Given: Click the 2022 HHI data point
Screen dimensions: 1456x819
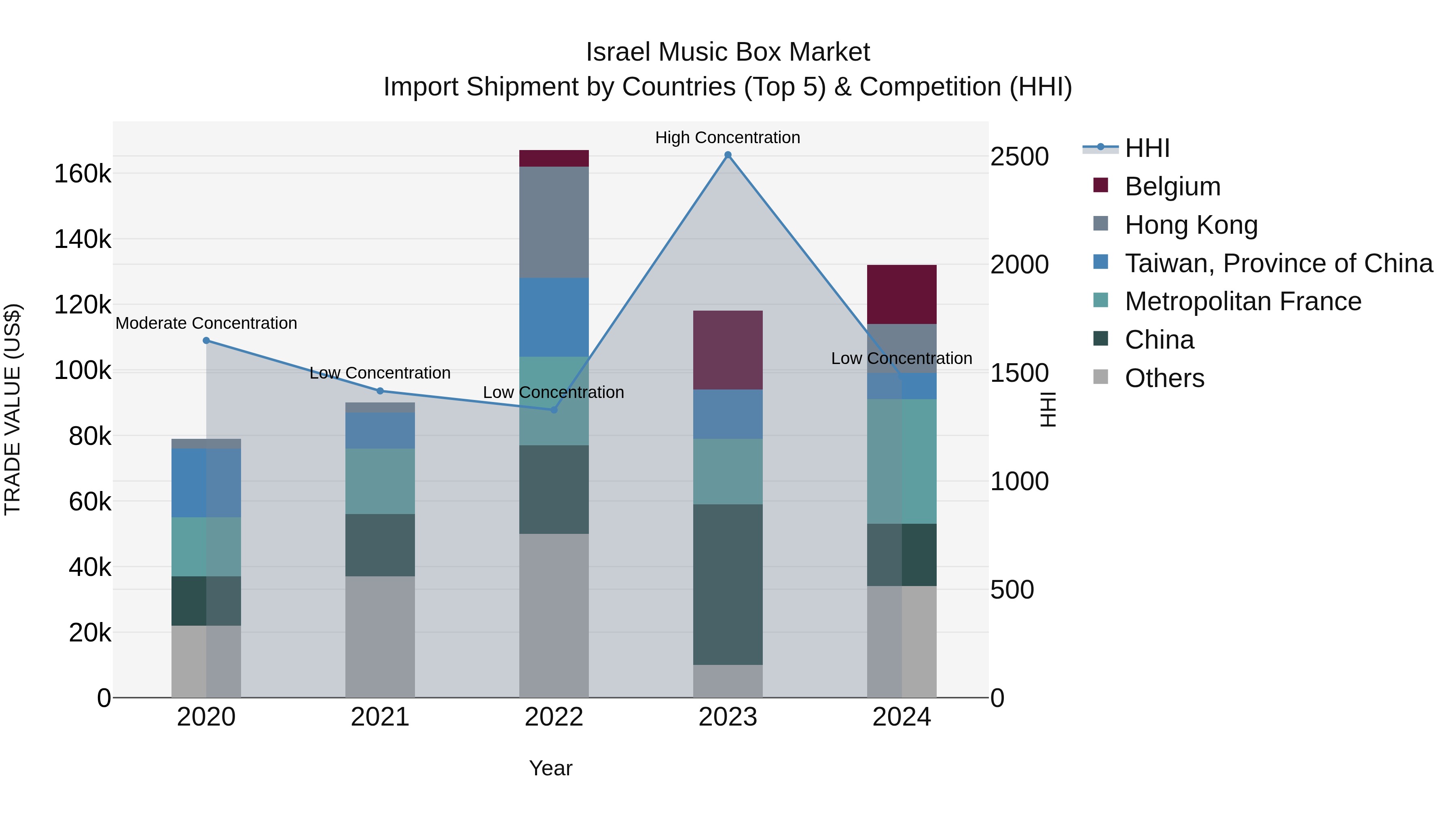Looking at the screenshot, I should point(554,410).
